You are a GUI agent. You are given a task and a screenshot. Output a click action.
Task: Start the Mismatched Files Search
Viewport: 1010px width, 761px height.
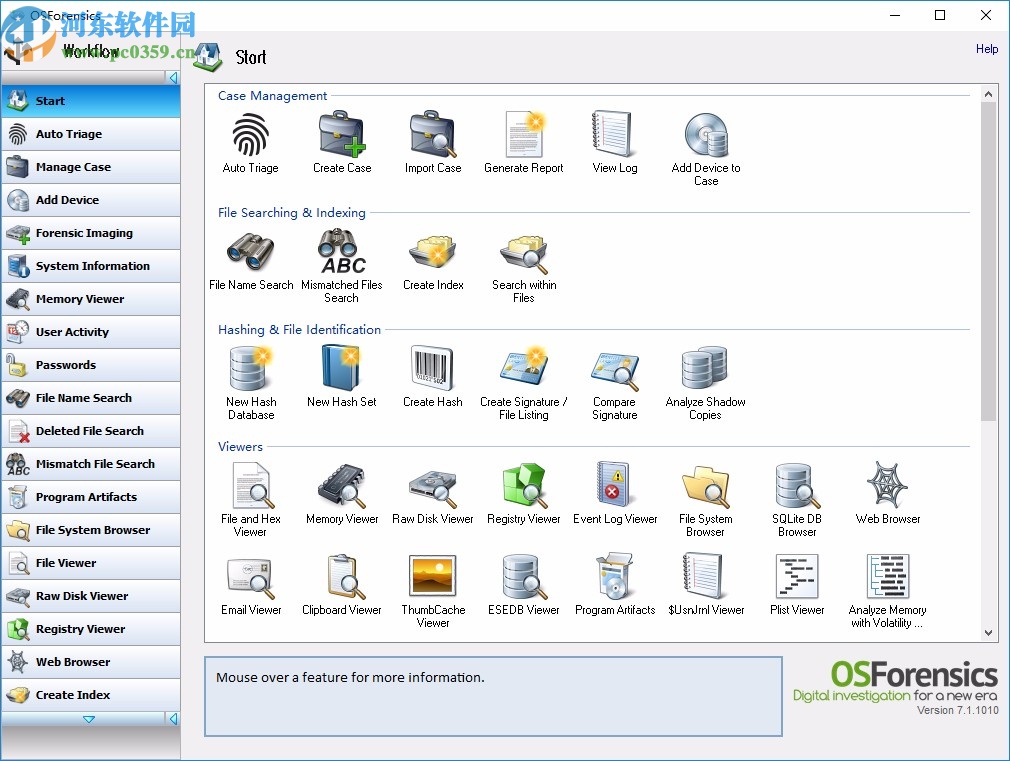coord(341,257)
